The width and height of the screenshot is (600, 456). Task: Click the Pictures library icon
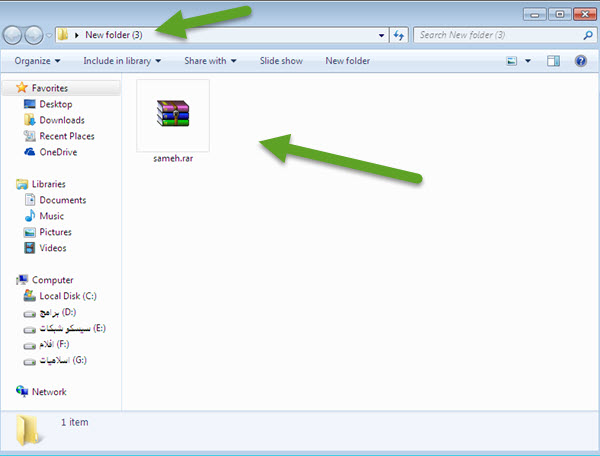[x=29, y=232]
